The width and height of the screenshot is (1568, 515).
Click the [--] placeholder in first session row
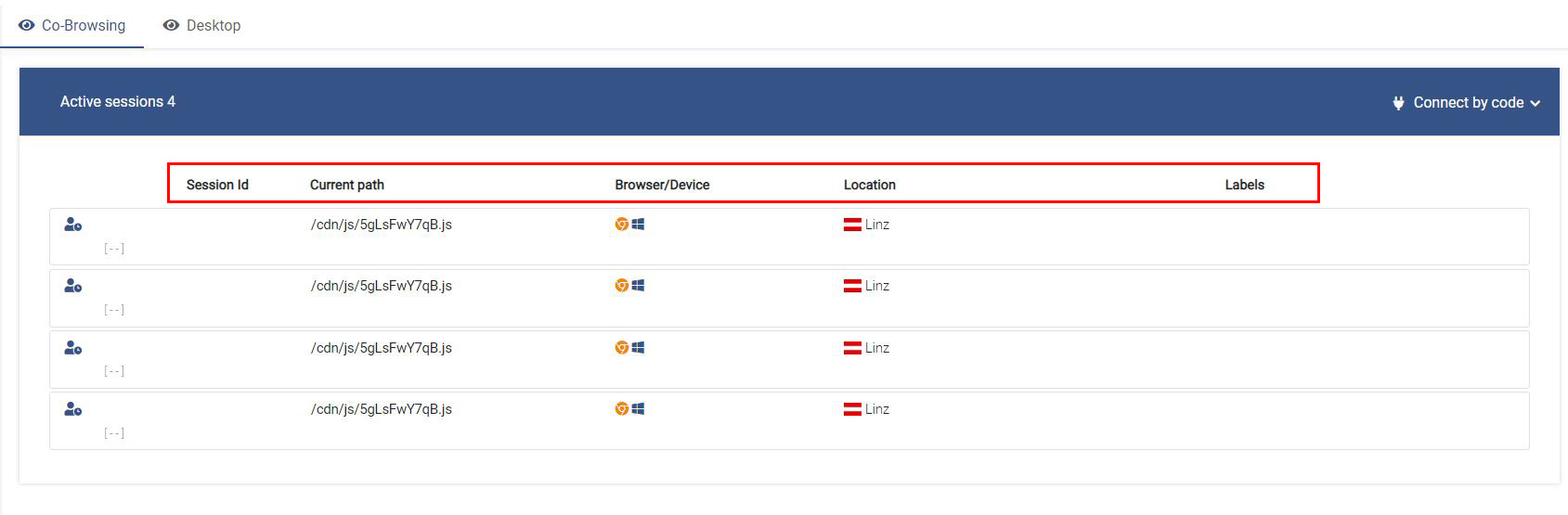tap(114, 249)
